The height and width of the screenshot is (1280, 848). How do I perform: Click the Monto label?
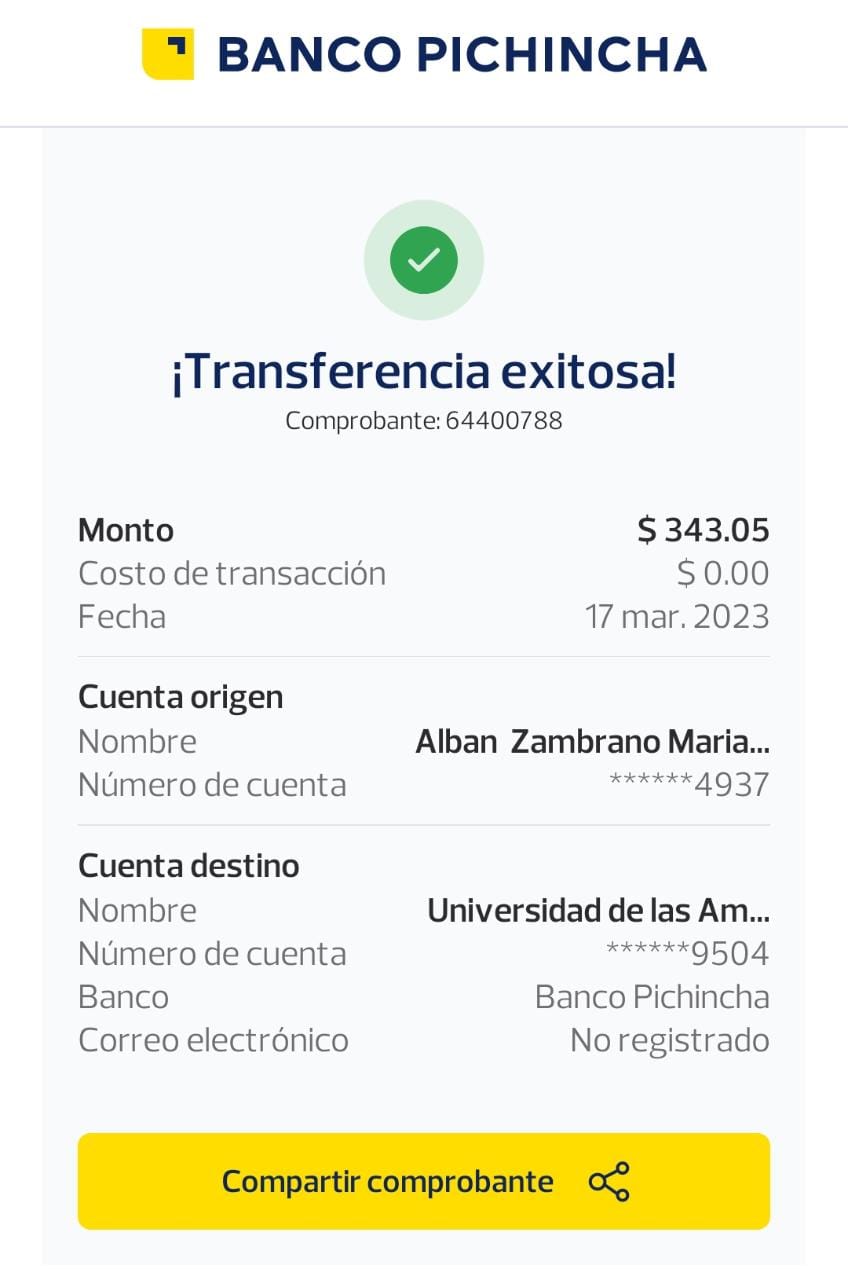click(x=126, y=530)
